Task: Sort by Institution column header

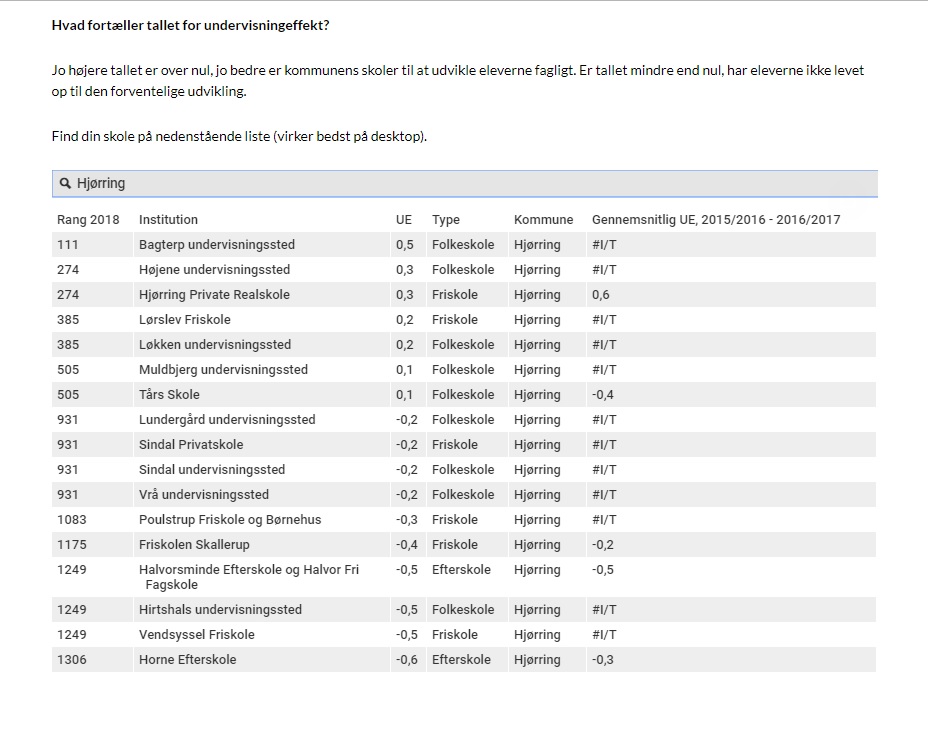Action: coord(168,219)
